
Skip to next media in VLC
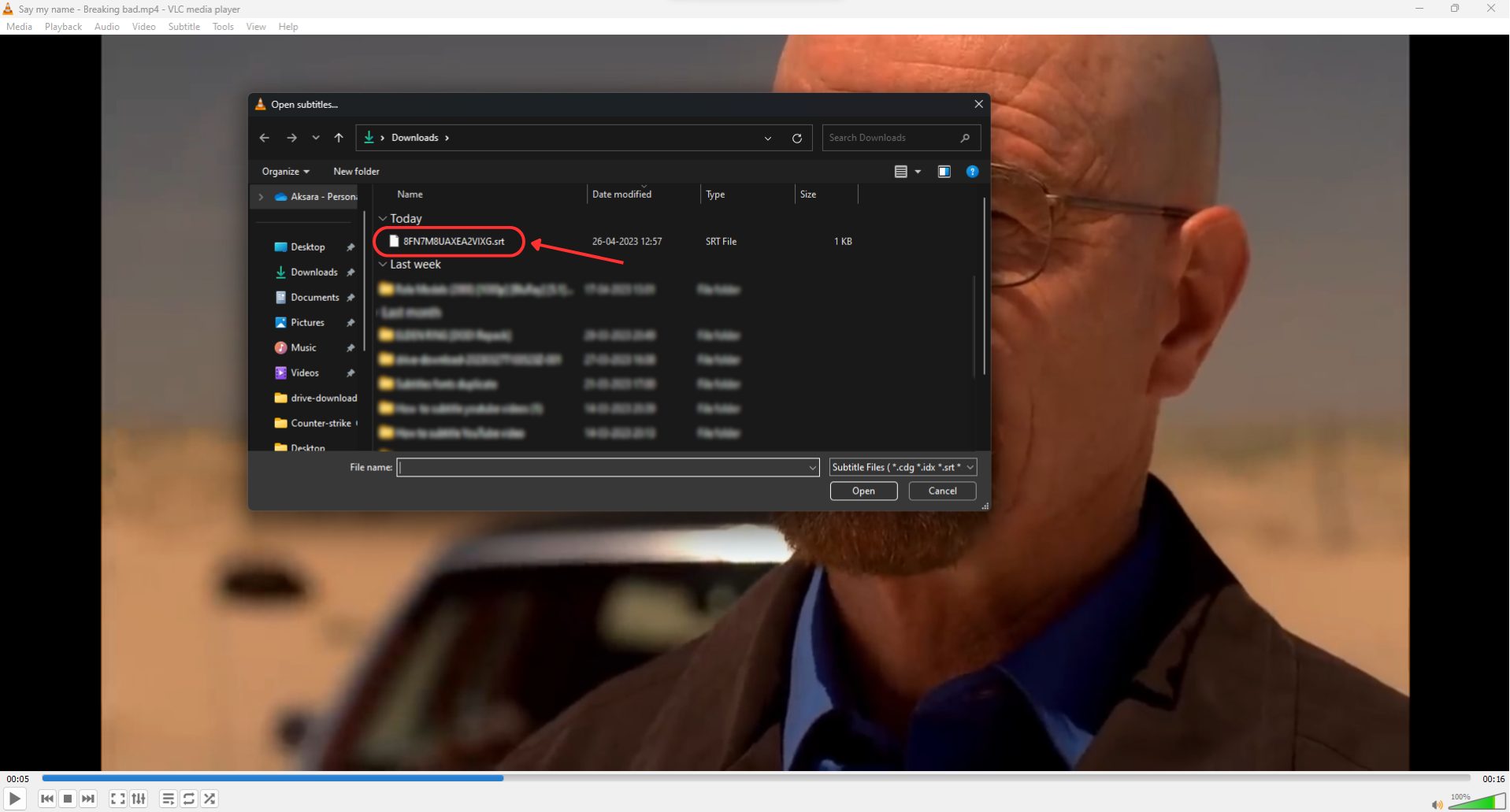coord(88,799)
